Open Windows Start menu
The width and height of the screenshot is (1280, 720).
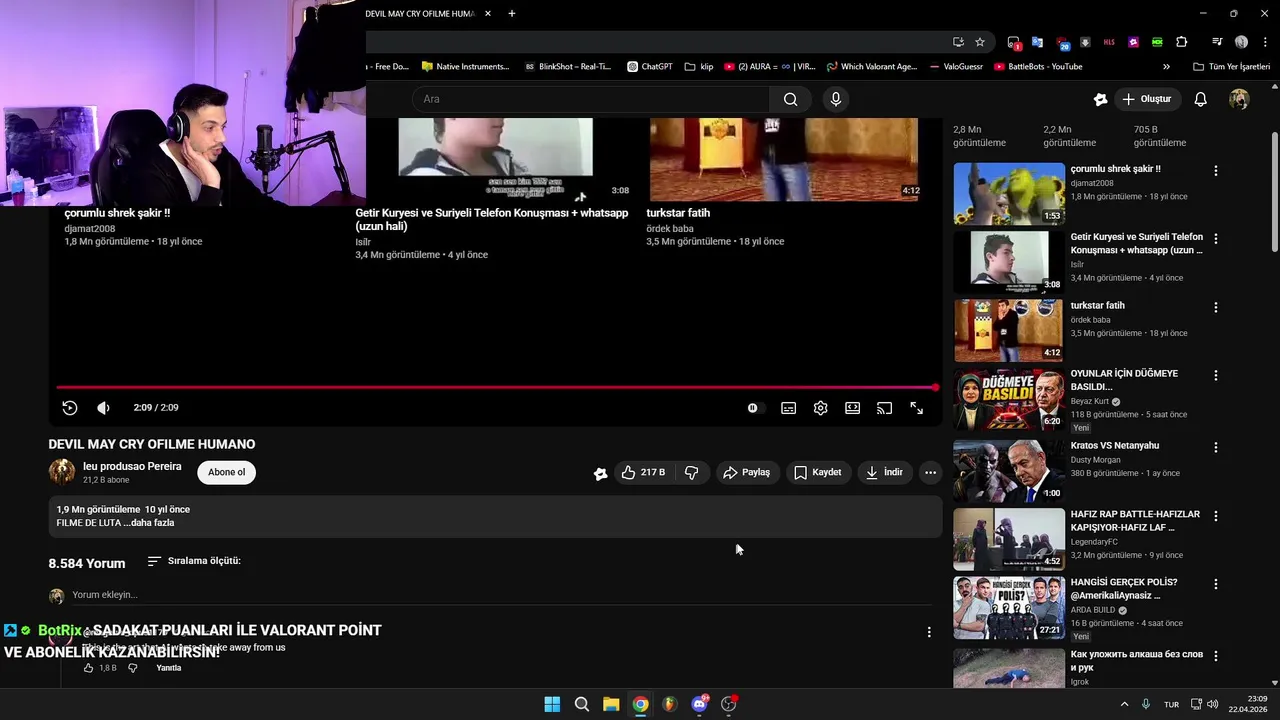point(552,704)
